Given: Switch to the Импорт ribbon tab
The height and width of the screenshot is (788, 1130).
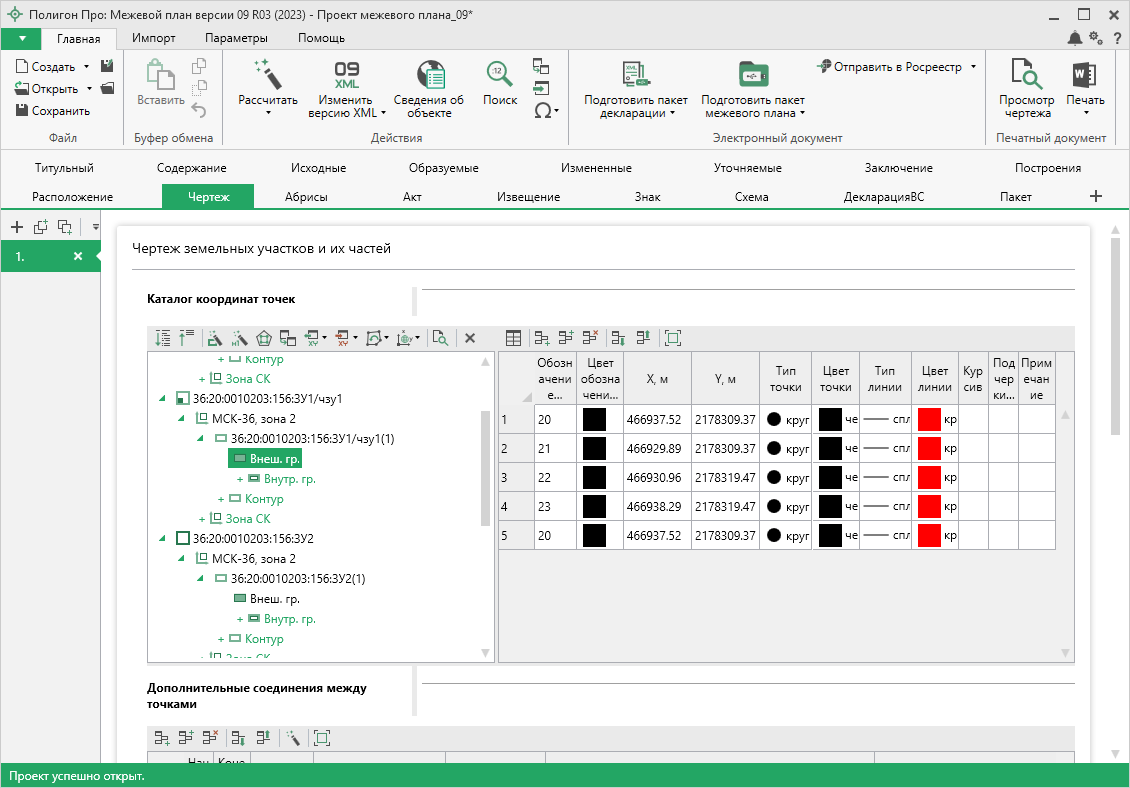Looking at the screenshot, I should (153, 38).
